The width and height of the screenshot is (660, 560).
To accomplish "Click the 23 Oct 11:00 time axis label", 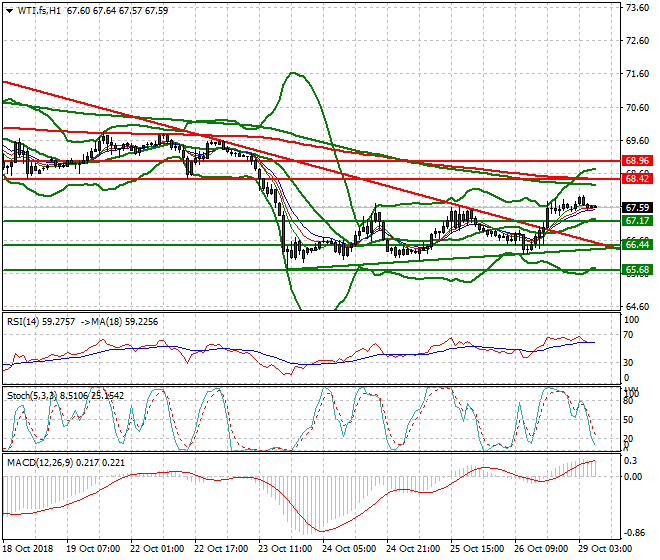I will 285,549.
